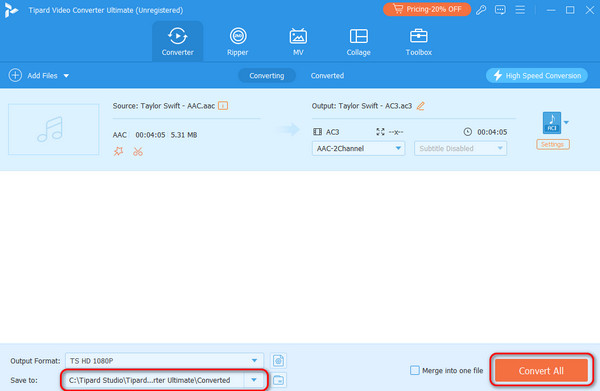This screenshot has width=600, height=391.
Task: Click the key register icon
Action: tap(481, 10)
